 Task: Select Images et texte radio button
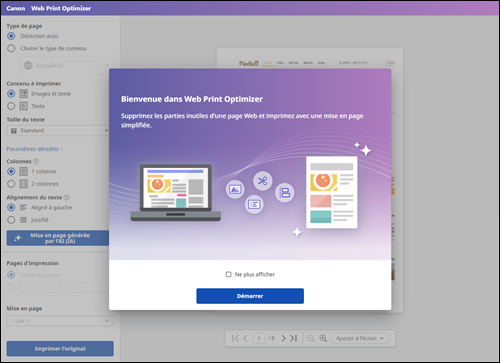(x=11, y=94)
